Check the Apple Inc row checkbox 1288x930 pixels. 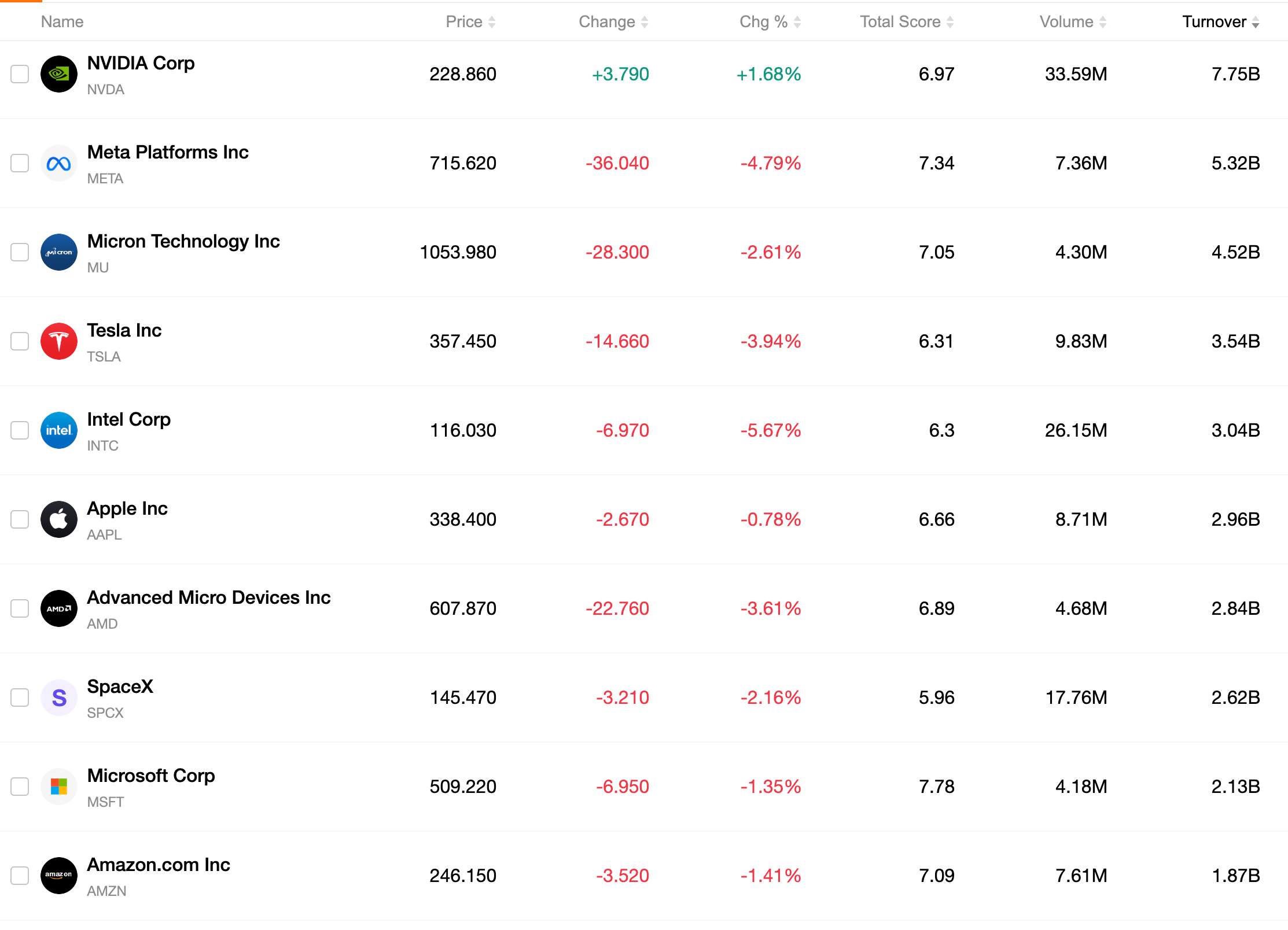20,519
